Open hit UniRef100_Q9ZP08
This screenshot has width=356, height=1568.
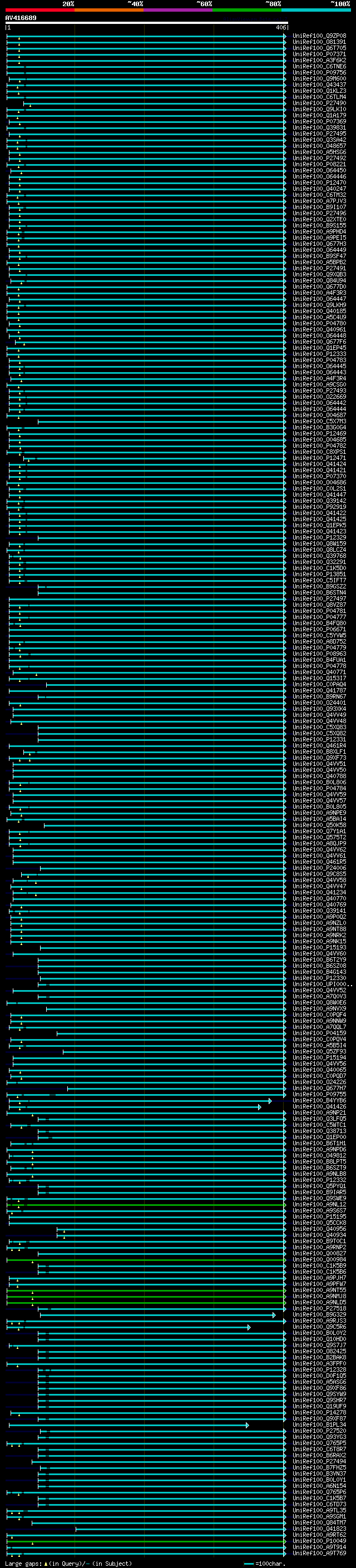(x=319, y=36)
